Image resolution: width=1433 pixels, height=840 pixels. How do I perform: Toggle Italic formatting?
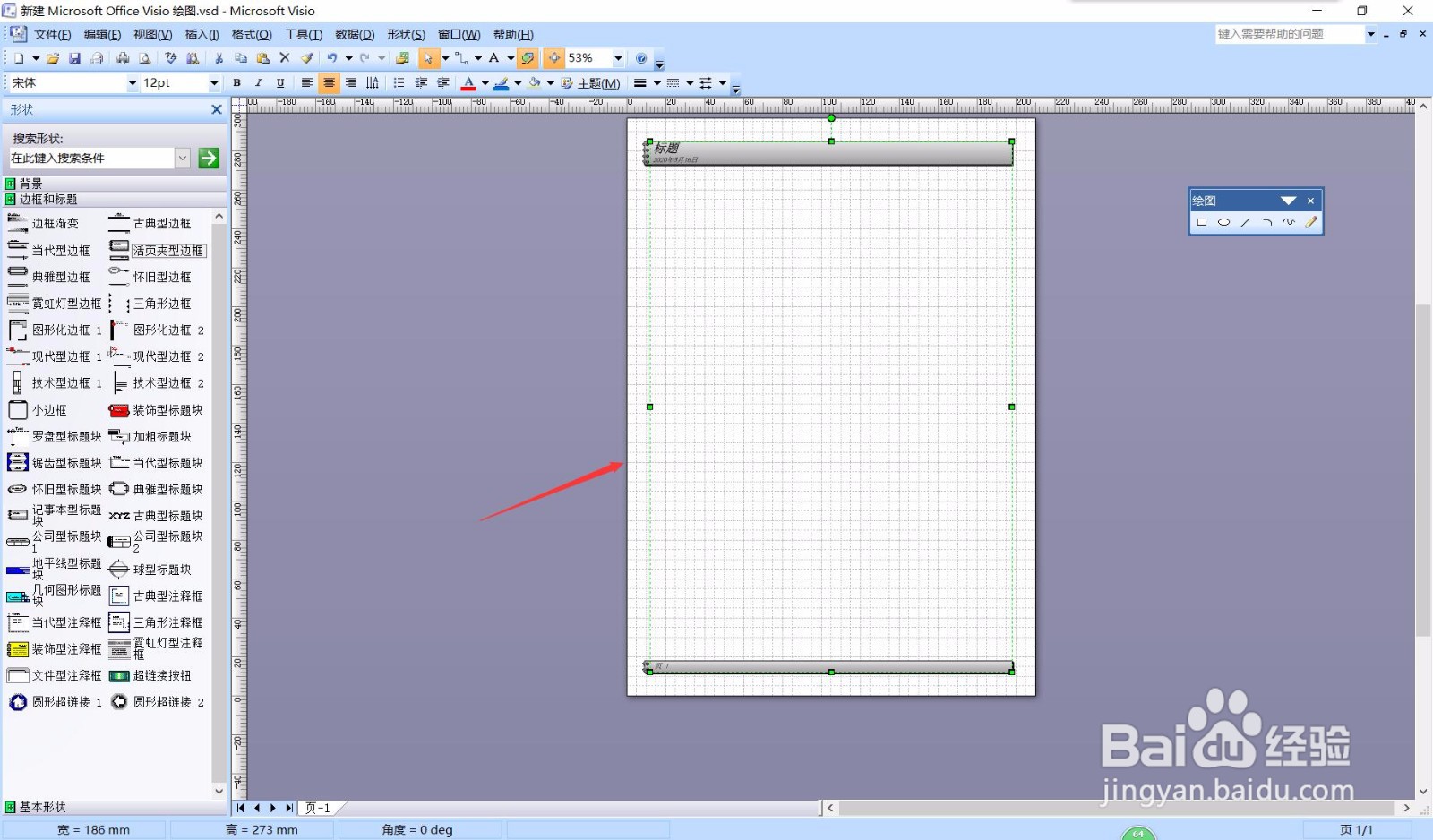(259, 83)
